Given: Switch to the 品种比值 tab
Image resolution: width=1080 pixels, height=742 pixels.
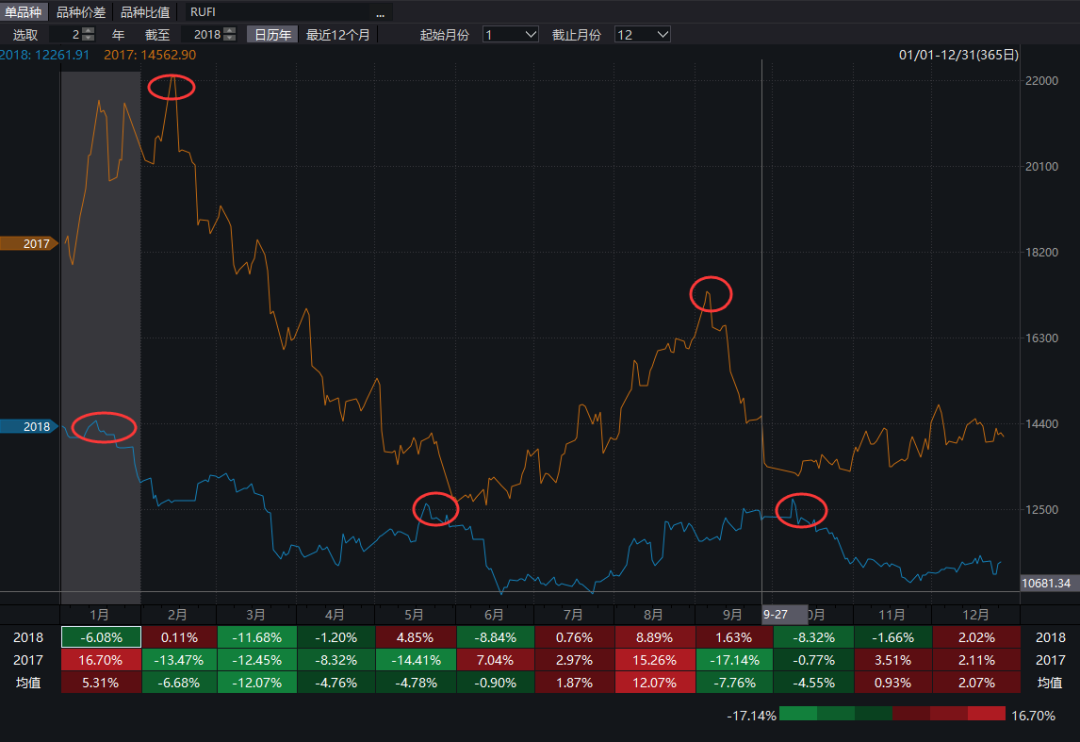Looking at the screenshot, I should (x=146, y=13).
